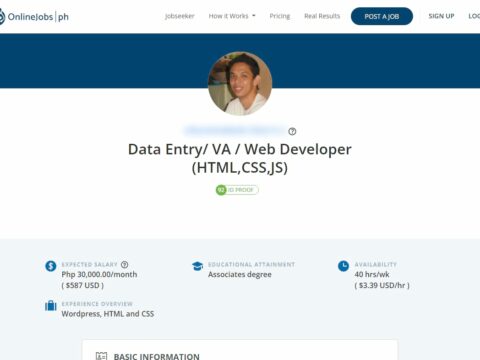This screenshot has width=480, height=360.
Task: Click the green 92 score circle
Action: click(221, 190)
